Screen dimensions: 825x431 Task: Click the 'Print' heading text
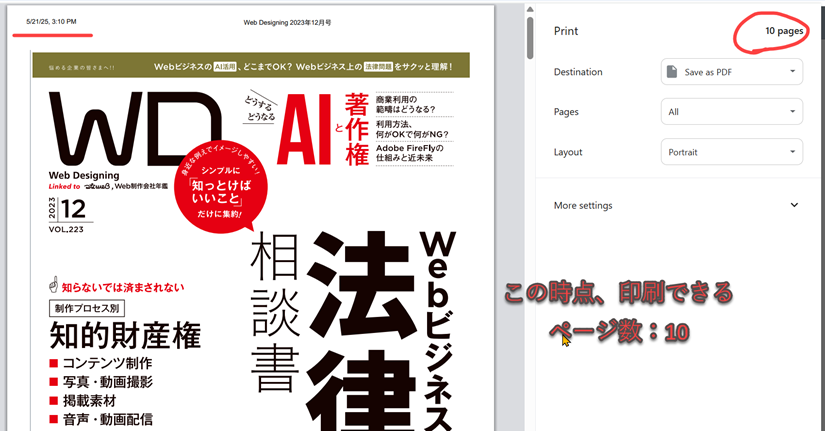(566, 31)
